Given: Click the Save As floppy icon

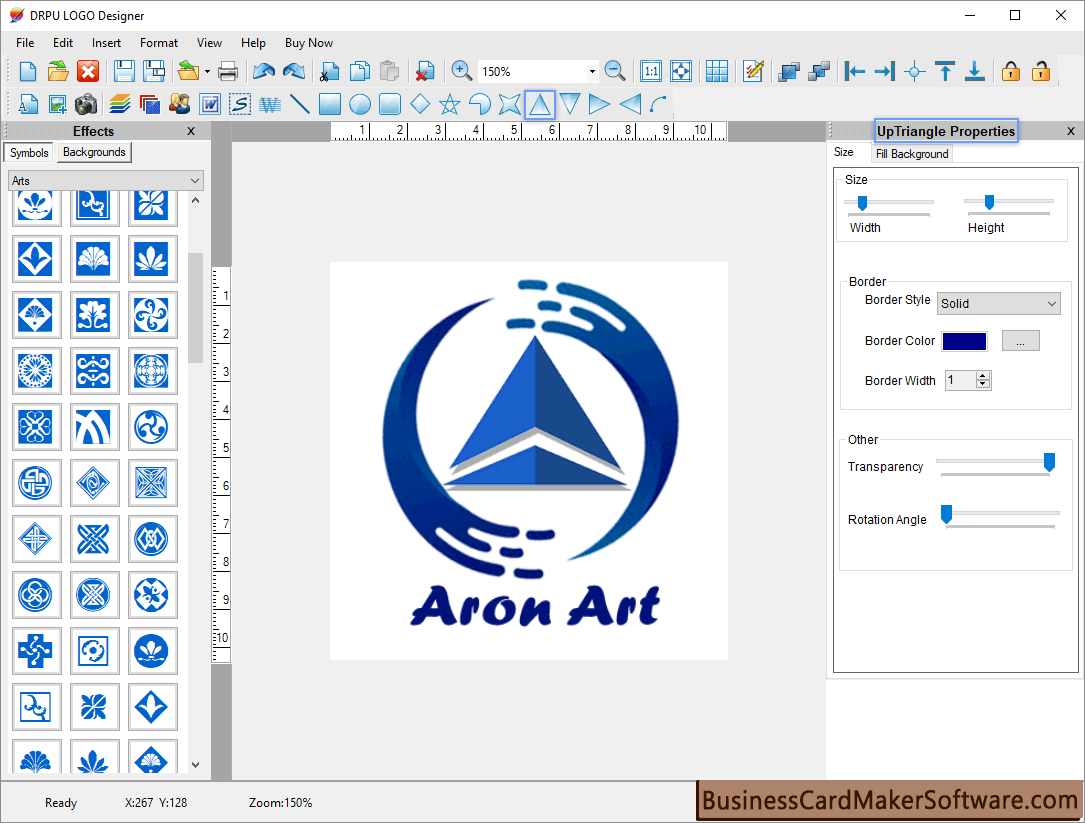Looking at the screenshot, I should pyautogui.click(x=154, y=71).
